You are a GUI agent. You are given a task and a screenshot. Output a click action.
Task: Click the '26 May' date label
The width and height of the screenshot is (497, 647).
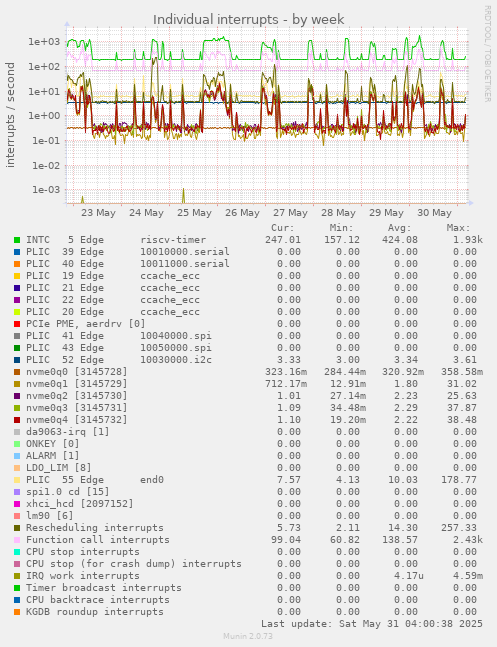coord(242,213)
